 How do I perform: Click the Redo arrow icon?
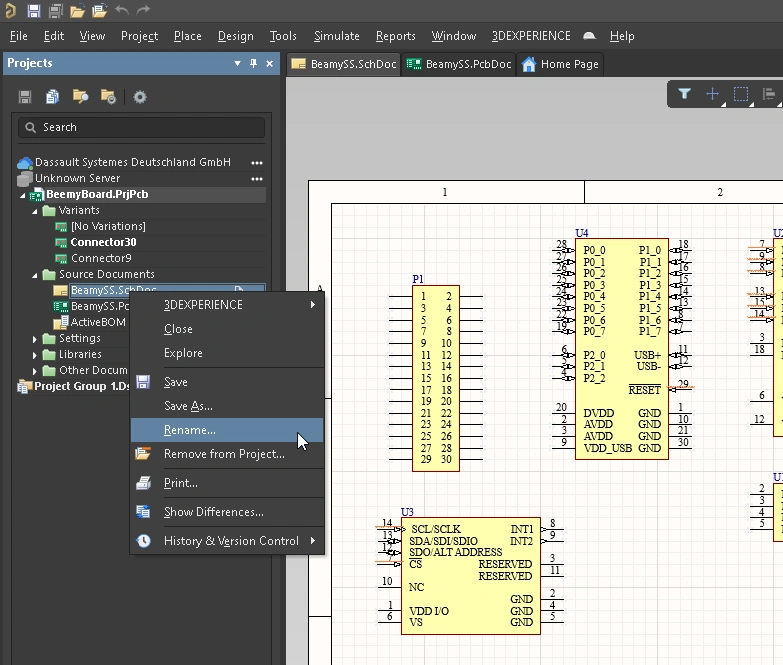click(143, 10)
